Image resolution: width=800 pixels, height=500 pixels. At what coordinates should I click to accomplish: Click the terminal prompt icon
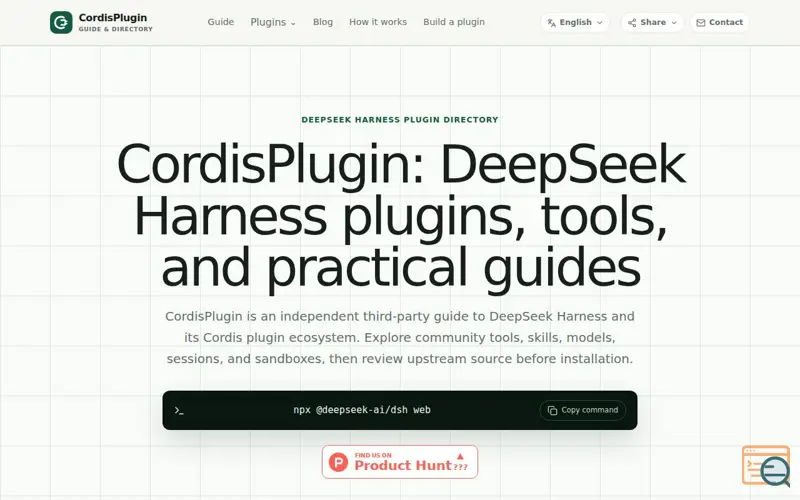coord(179,410)
